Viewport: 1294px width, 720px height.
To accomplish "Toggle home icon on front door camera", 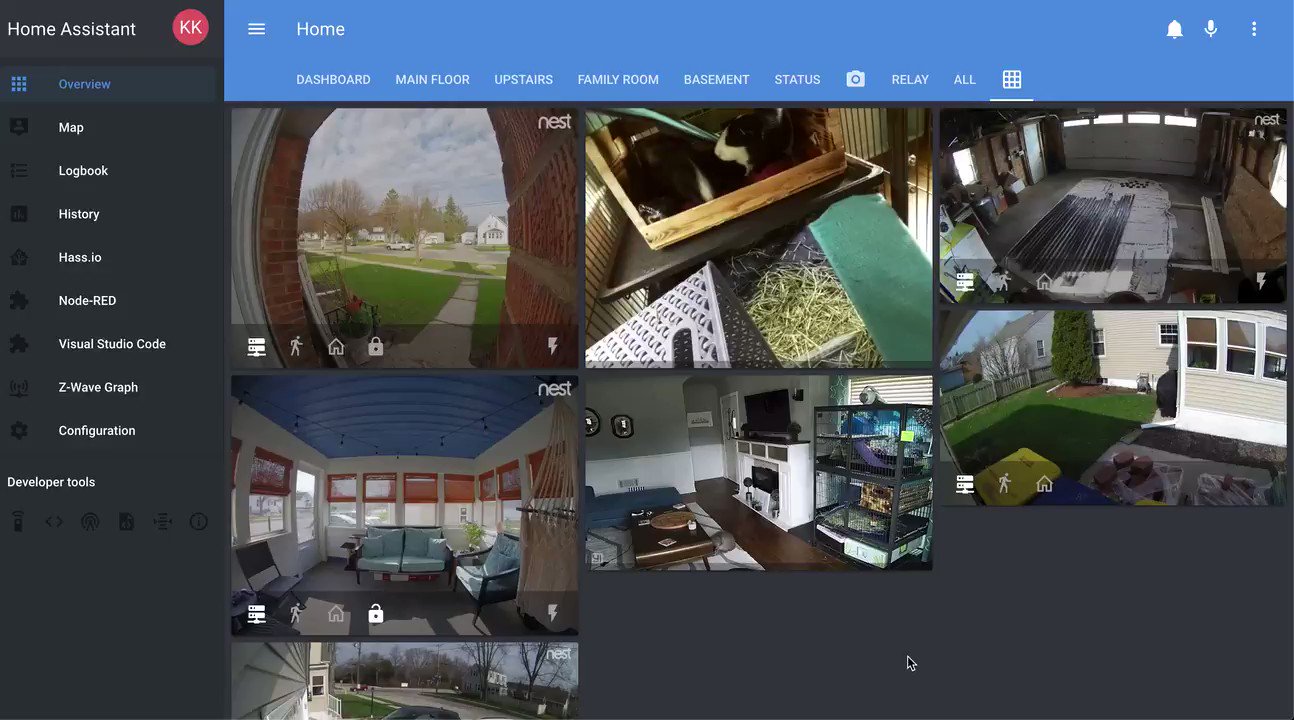I will (x=336, y=346).
